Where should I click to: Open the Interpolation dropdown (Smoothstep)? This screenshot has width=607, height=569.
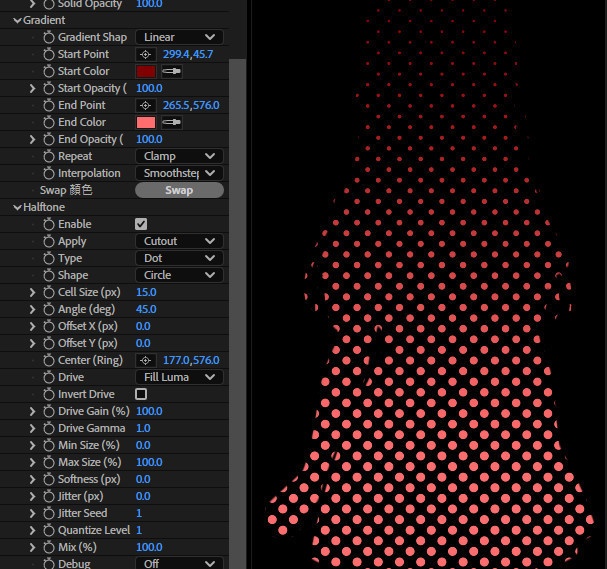pos(179,173)
